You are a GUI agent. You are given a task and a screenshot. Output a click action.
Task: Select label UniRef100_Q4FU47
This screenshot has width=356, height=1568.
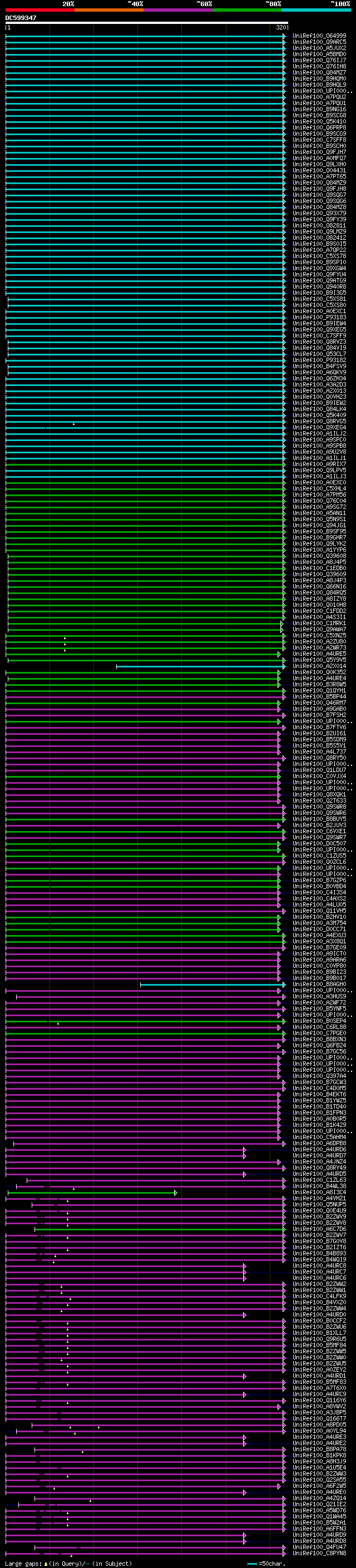coord(319,1547)
